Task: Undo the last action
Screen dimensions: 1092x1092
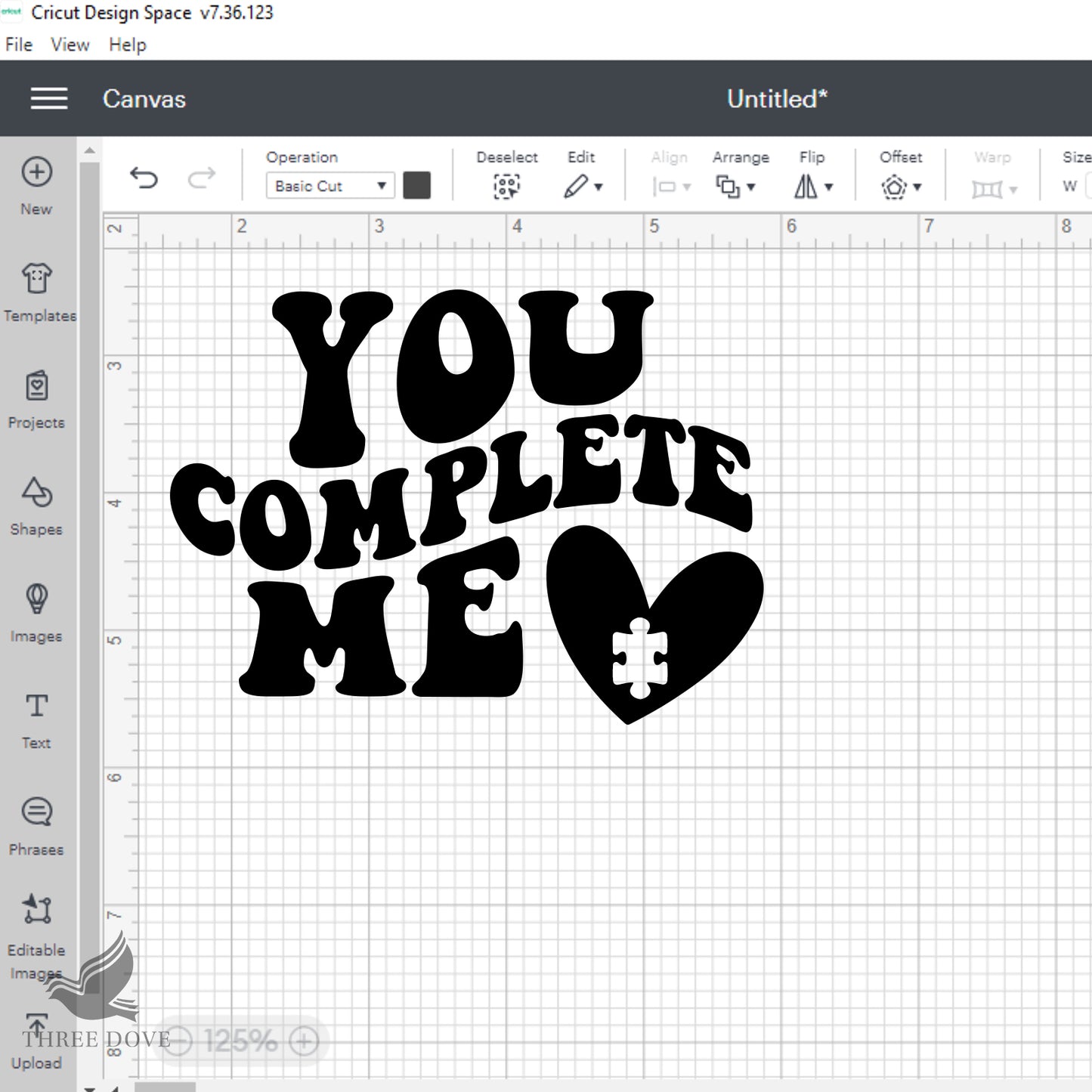Action: [144, 178]
